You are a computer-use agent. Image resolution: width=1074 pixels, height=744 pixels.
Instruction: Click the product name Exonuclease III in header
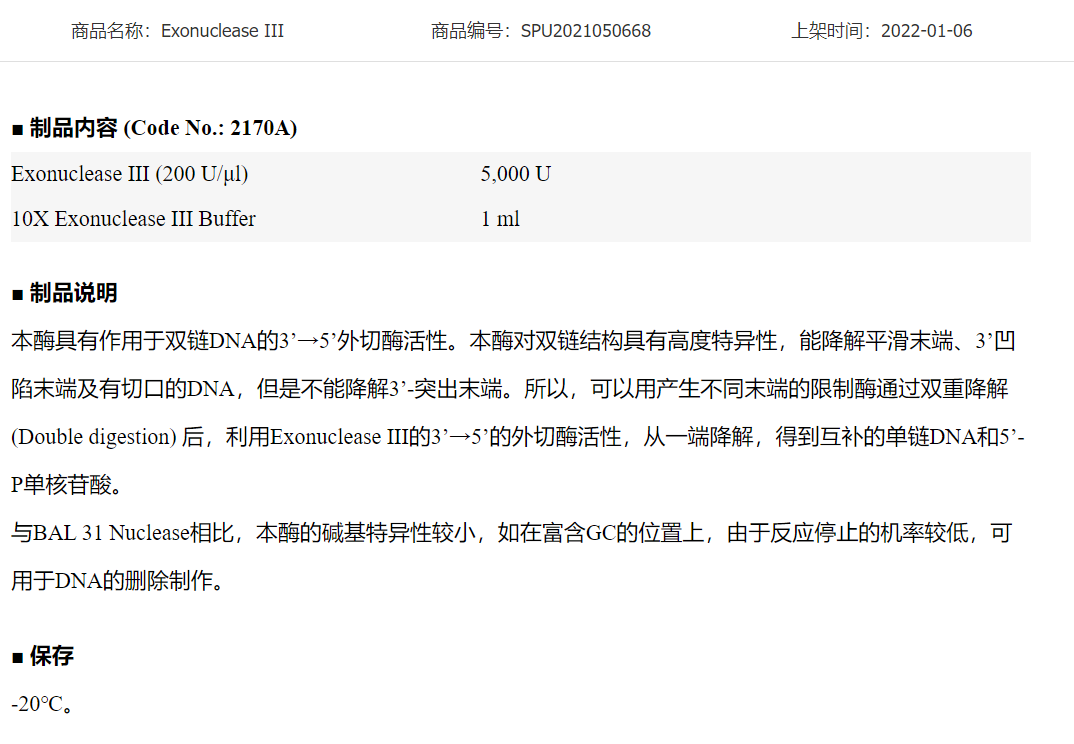pyautogui.click(x=222, y=31)
